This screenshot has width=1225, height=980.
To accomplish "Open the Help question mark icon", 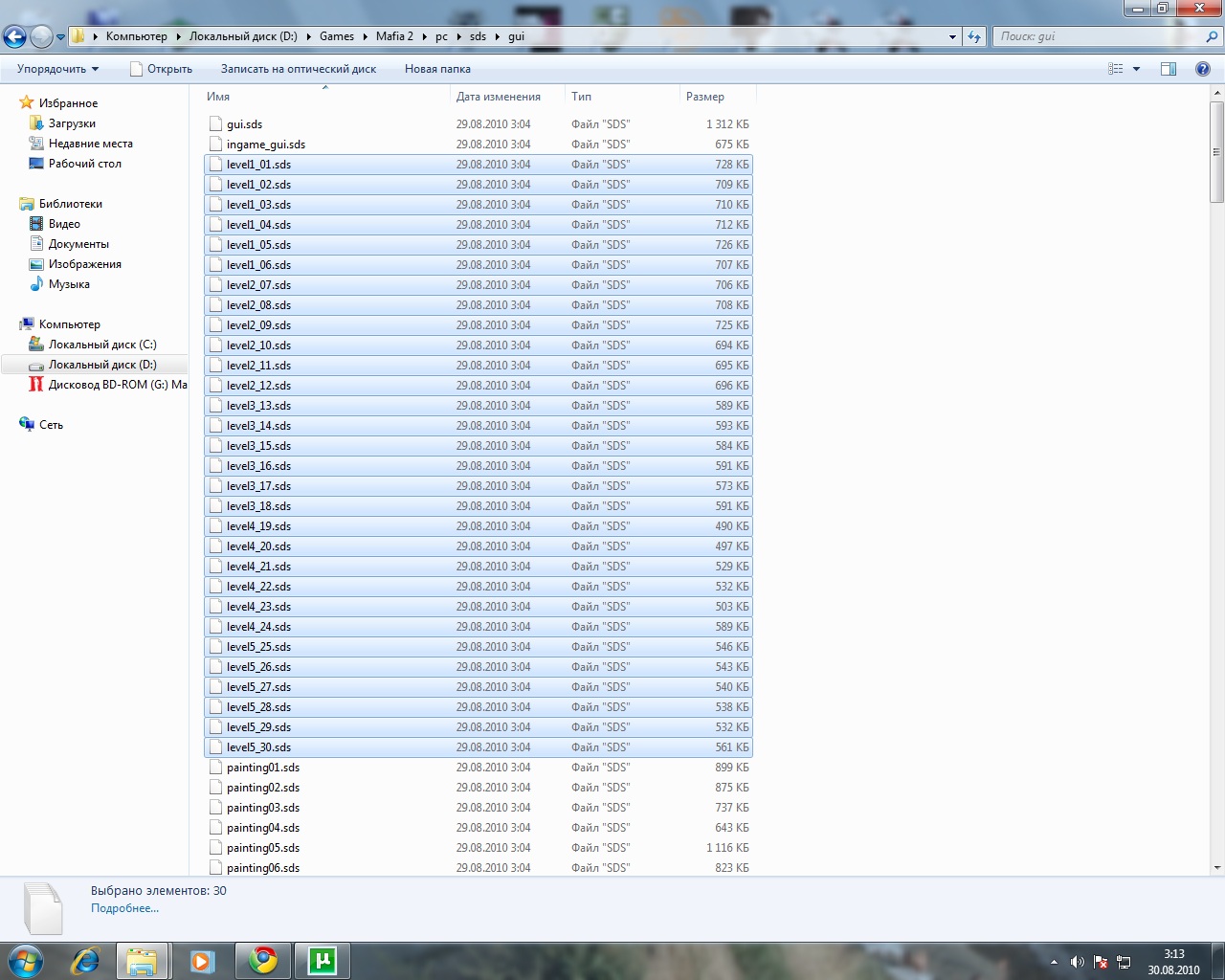I will (x=1203, y=69).
